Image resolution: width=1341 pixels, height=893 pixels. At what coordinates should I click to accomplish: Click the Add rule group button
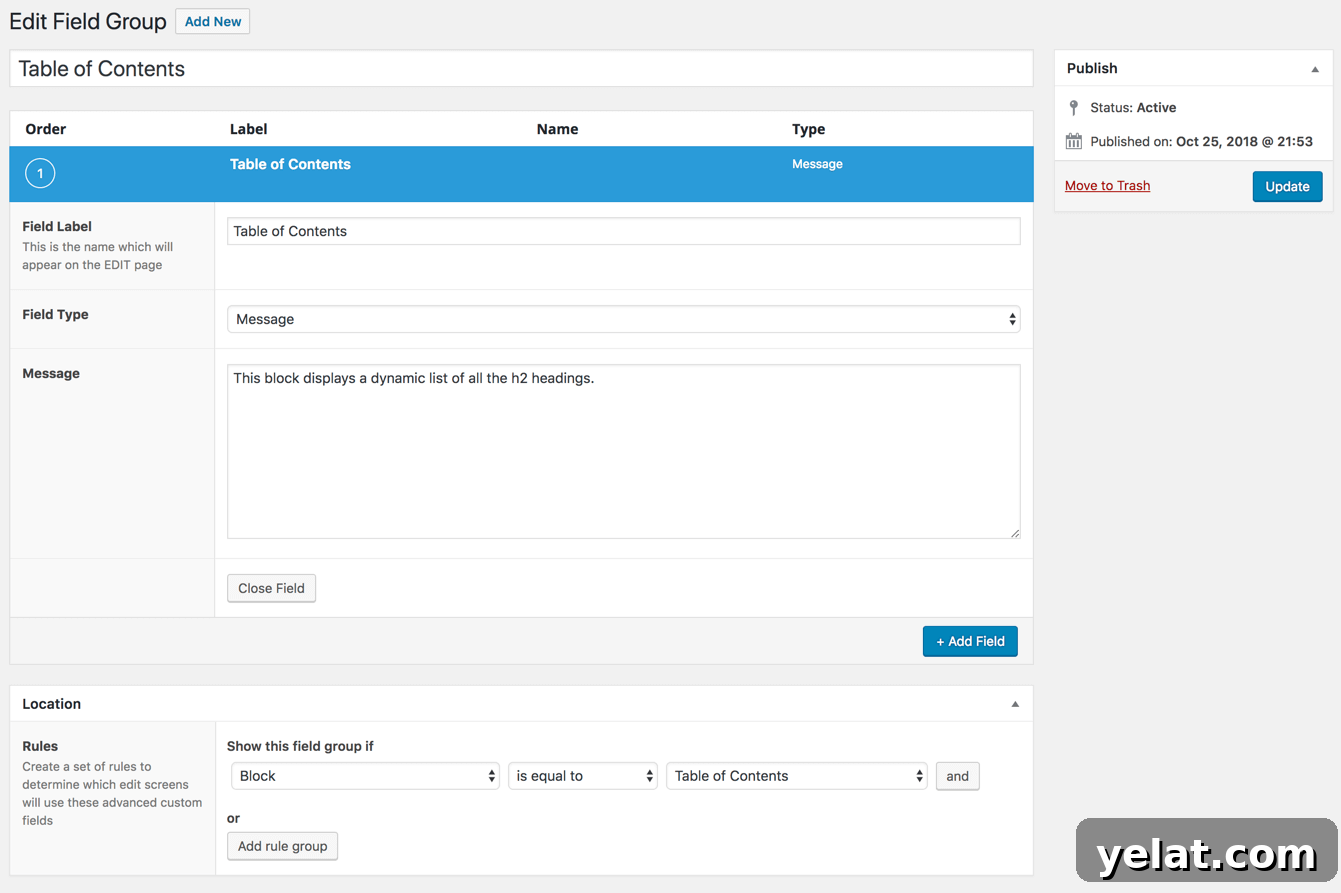pos(282,846)
